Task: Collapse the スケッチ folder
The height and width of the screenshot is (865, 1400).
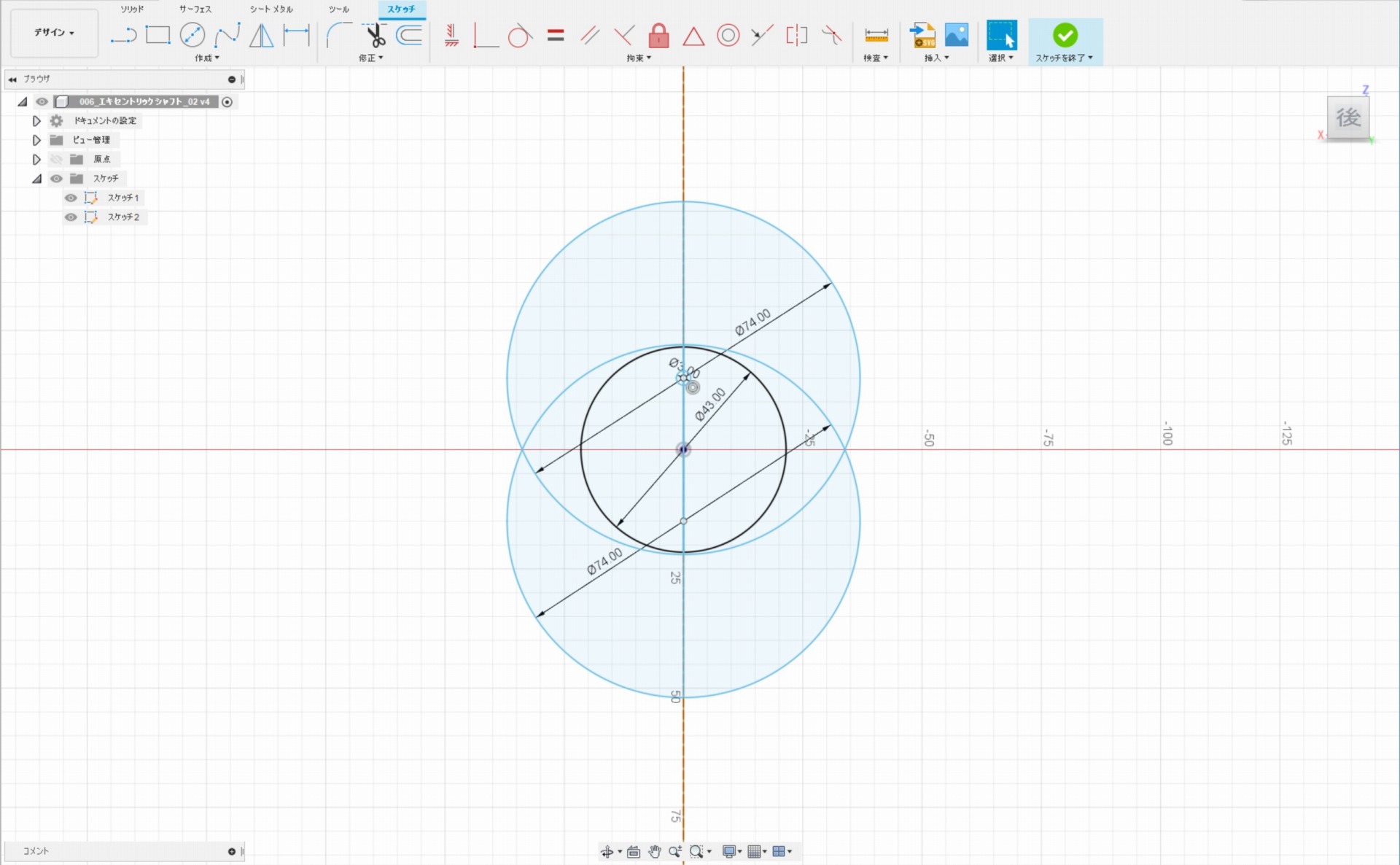Action: click(x=36, y=179)
